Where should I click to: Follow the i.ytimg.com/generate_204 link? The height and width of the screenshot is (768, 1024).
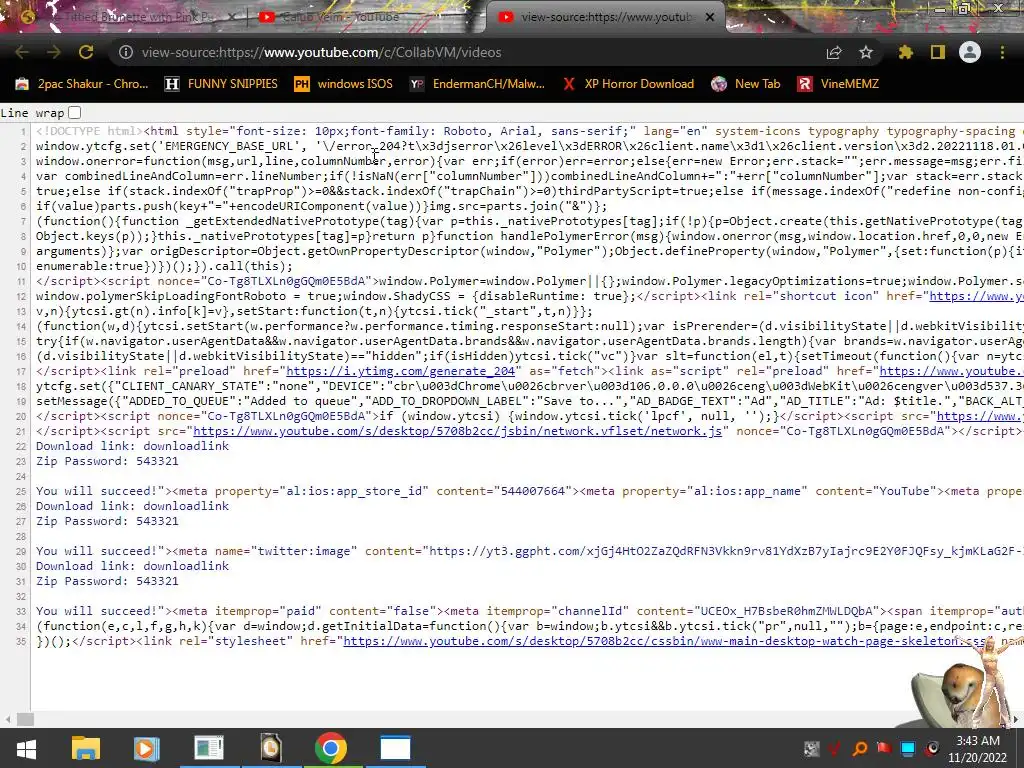[400, 371]
